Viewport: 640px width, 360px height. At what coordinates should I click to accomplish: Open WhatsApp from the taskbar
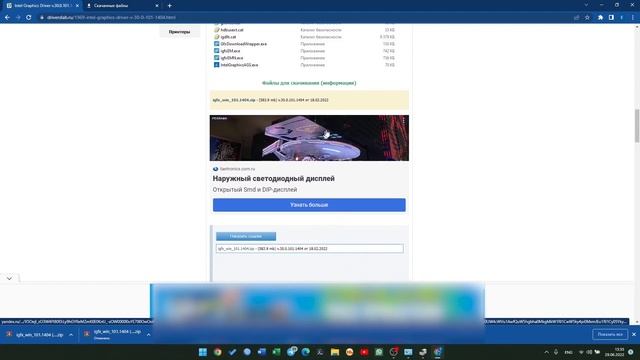(379, 352)
